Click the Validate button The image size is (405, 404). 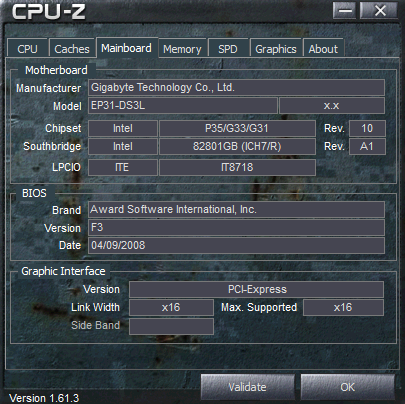coord(247,387)
